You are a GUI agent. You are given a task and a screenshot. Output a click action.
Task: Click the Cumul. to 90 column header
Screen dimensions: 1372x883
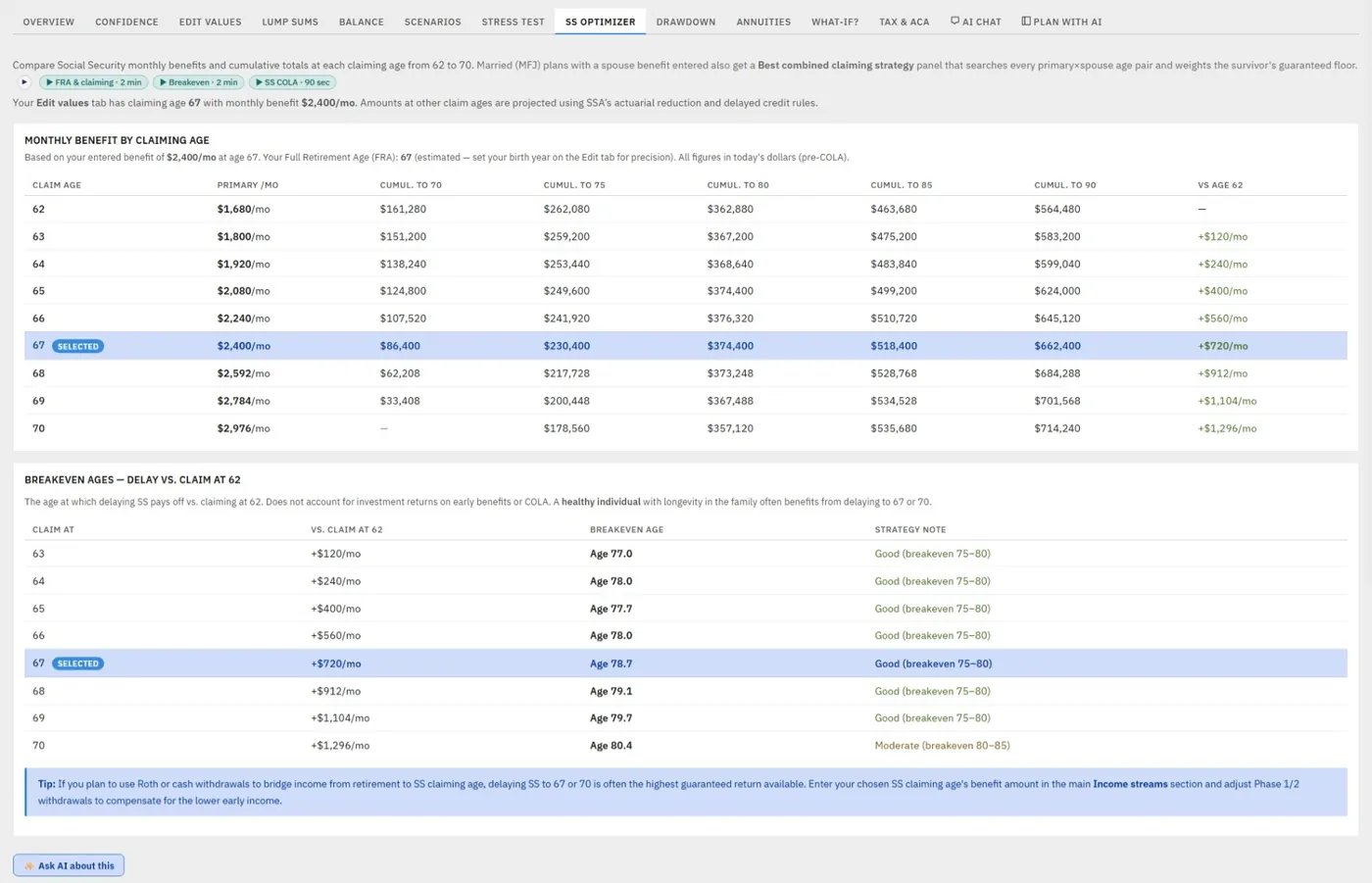1065,185
